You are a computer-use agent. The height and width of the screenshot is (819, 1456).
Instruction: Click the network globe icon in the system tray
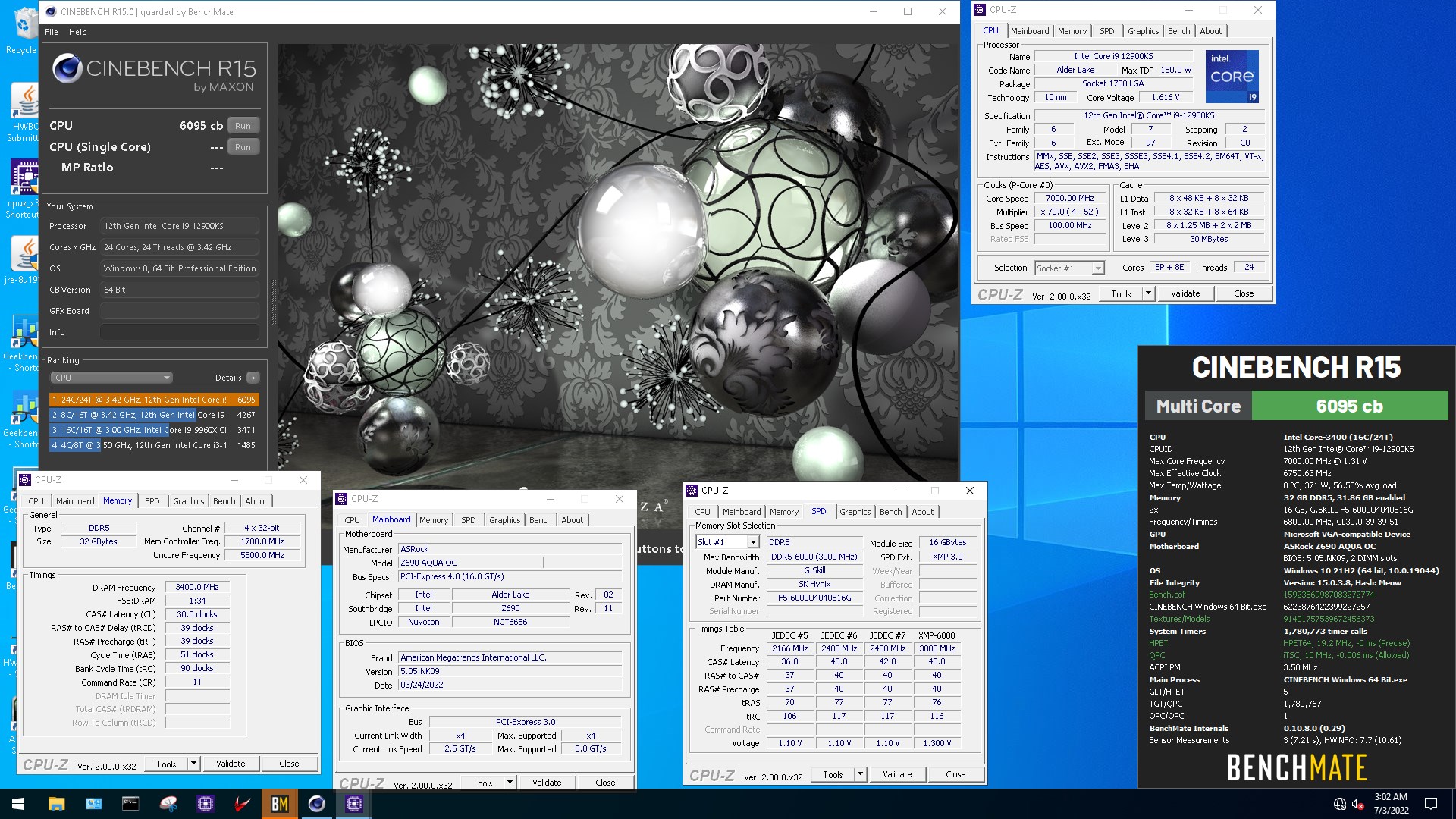click(1340, 804)
